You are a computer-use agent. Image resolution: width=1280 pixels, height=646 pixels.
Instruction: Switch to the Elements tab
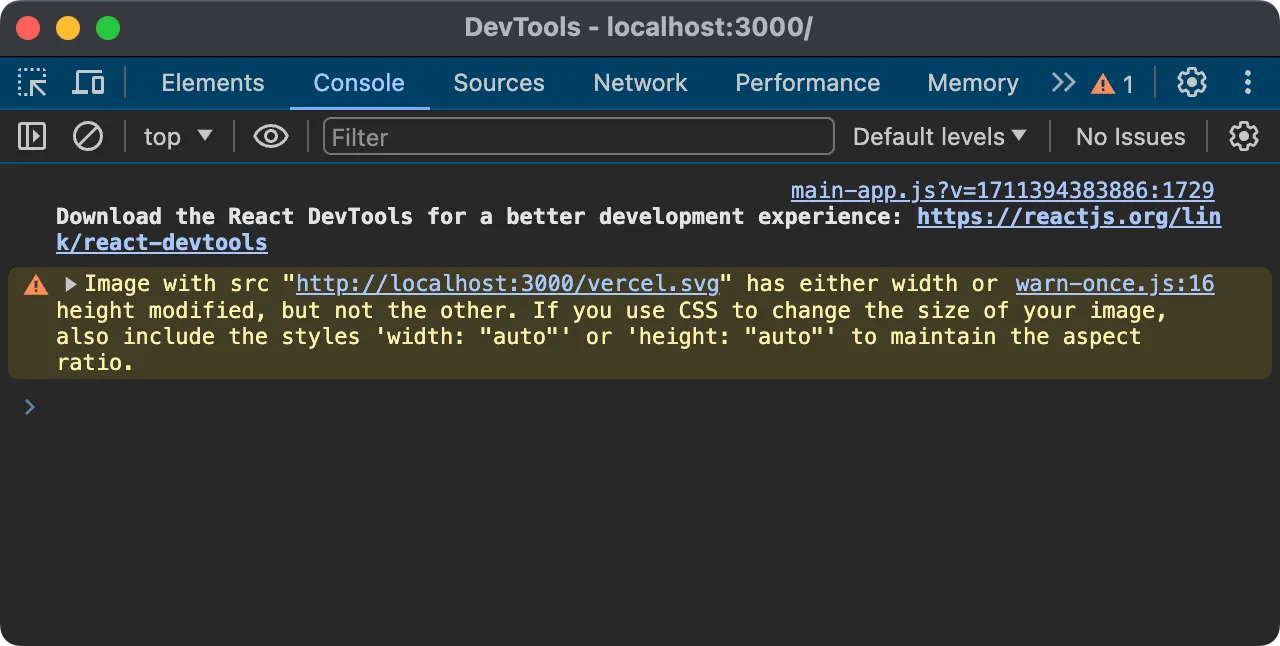212,83
